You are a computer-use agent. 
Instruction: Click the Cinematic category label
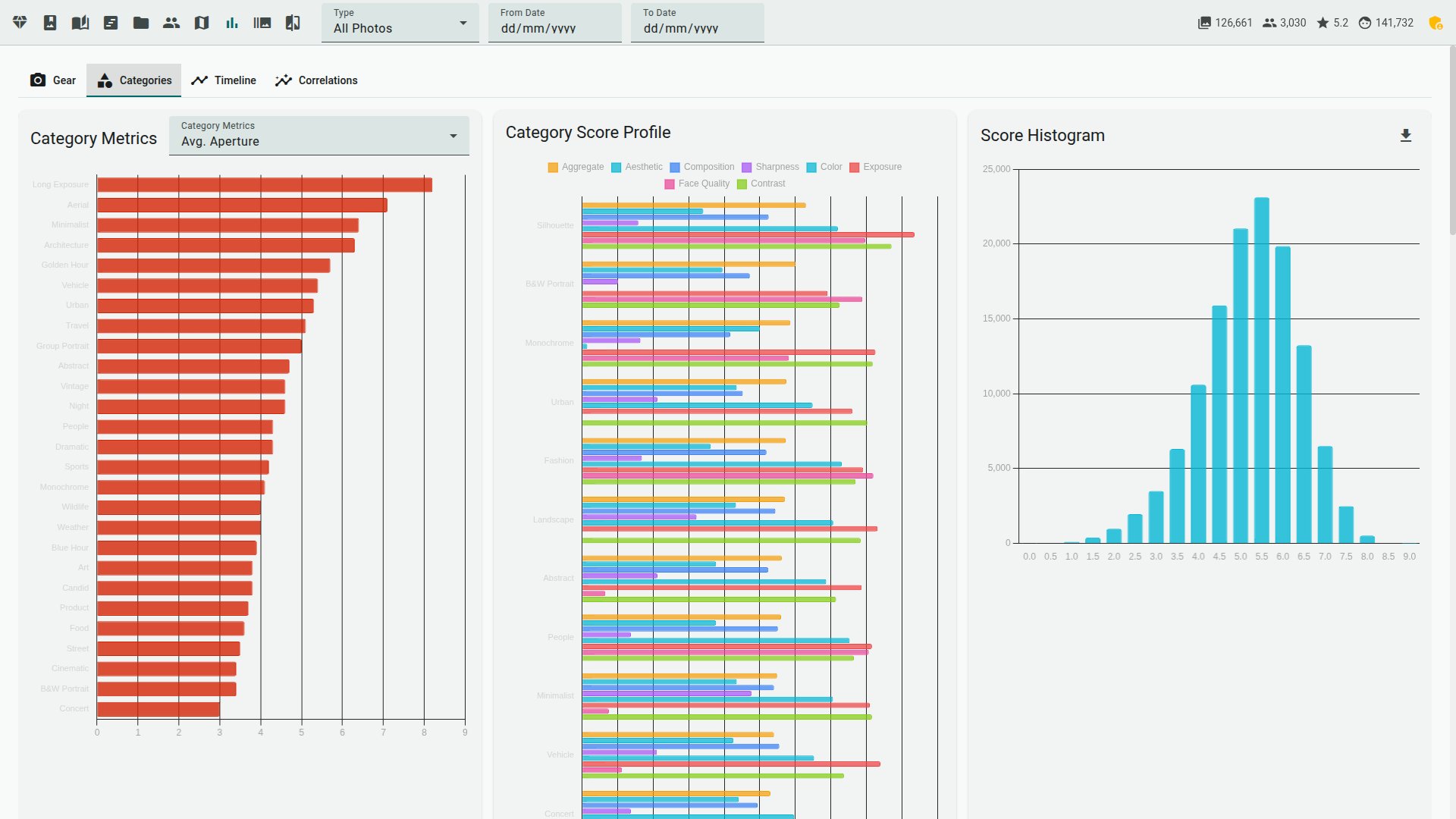coord(70,669)
